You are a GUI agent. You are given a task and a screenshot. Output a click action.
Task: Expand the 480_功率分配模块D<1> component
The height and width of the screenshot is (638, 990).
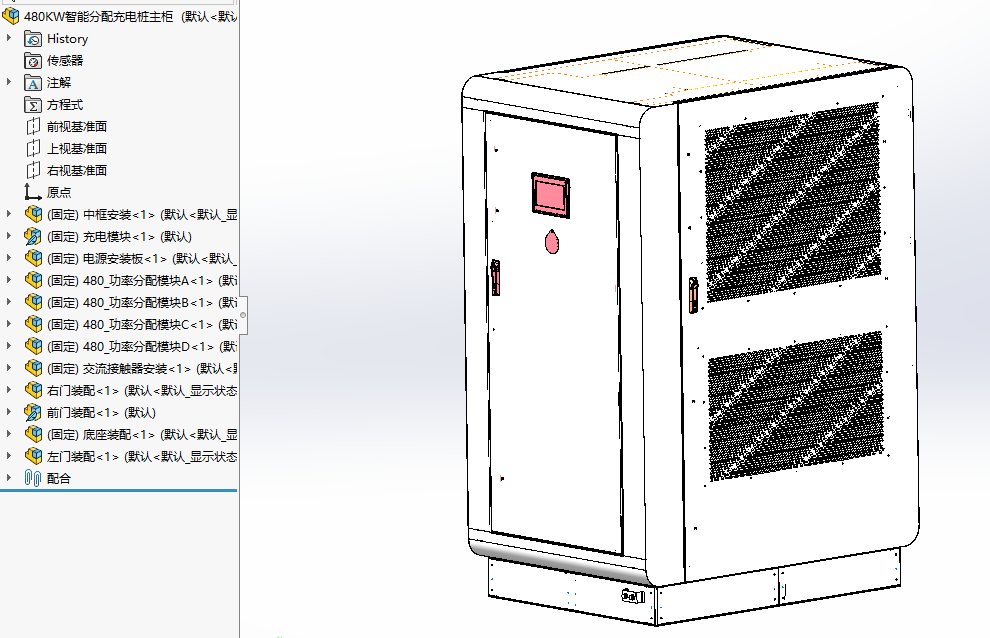coord(9,346)
